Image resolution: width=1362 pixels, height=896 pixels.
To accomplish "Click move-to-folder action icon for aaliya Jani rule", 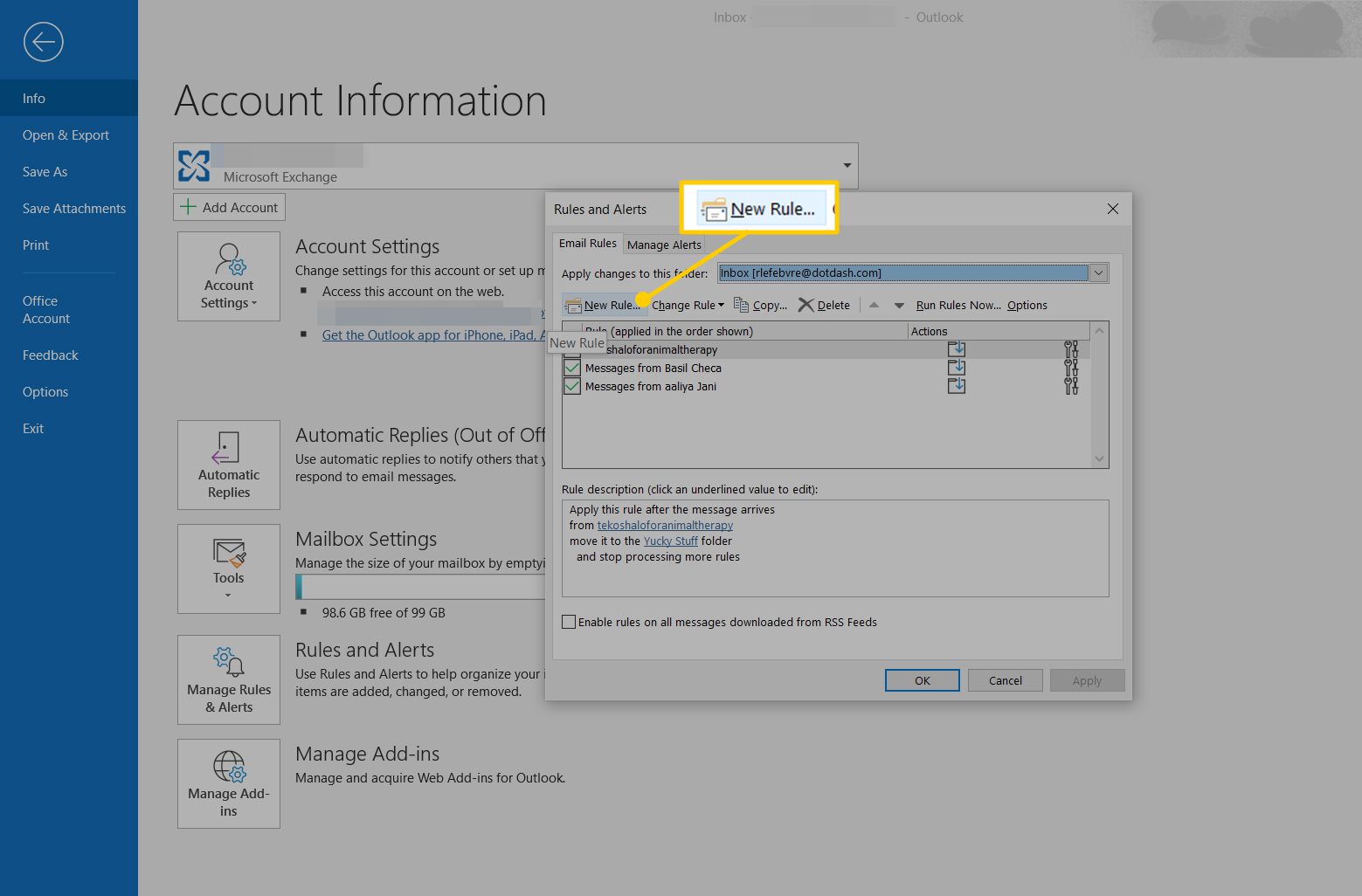I will pyautogui.click(x=957, y=386).
